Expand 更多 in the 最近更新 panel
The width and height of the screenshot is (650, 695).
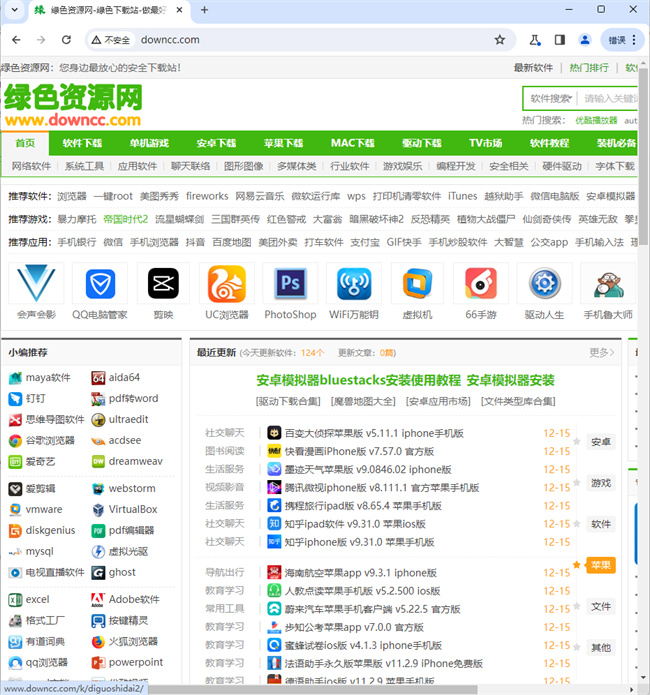pyautogui.click(x=601, y=352)
